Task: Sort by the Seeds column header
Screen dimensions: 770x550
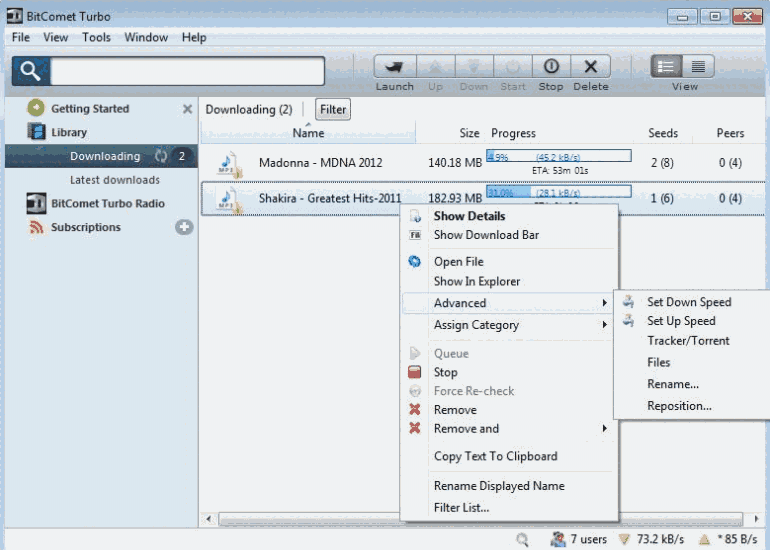Action: coord(662,133)
